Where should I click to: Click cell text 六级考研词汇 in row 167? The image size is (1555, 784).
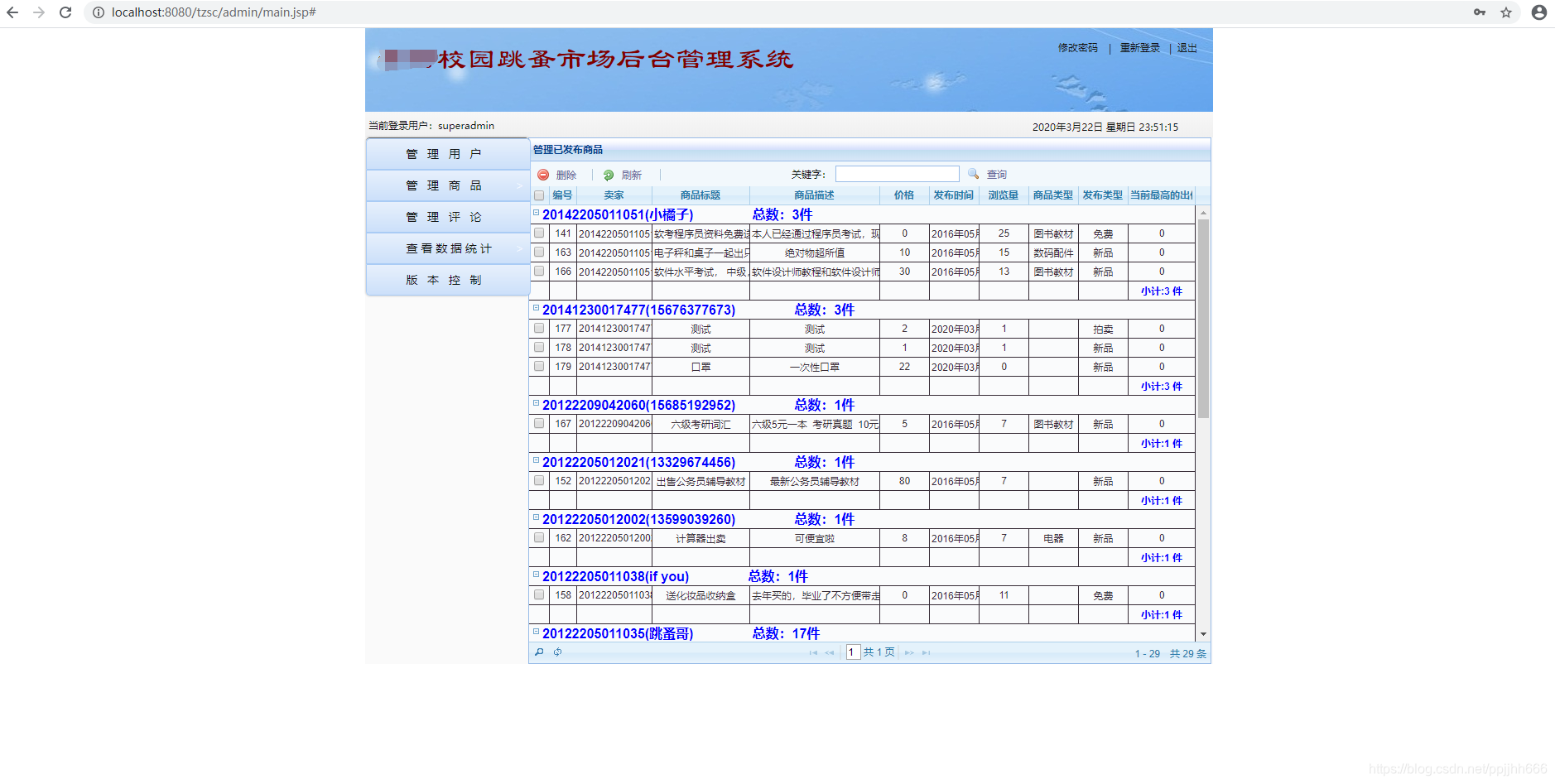tap(700, 424)
